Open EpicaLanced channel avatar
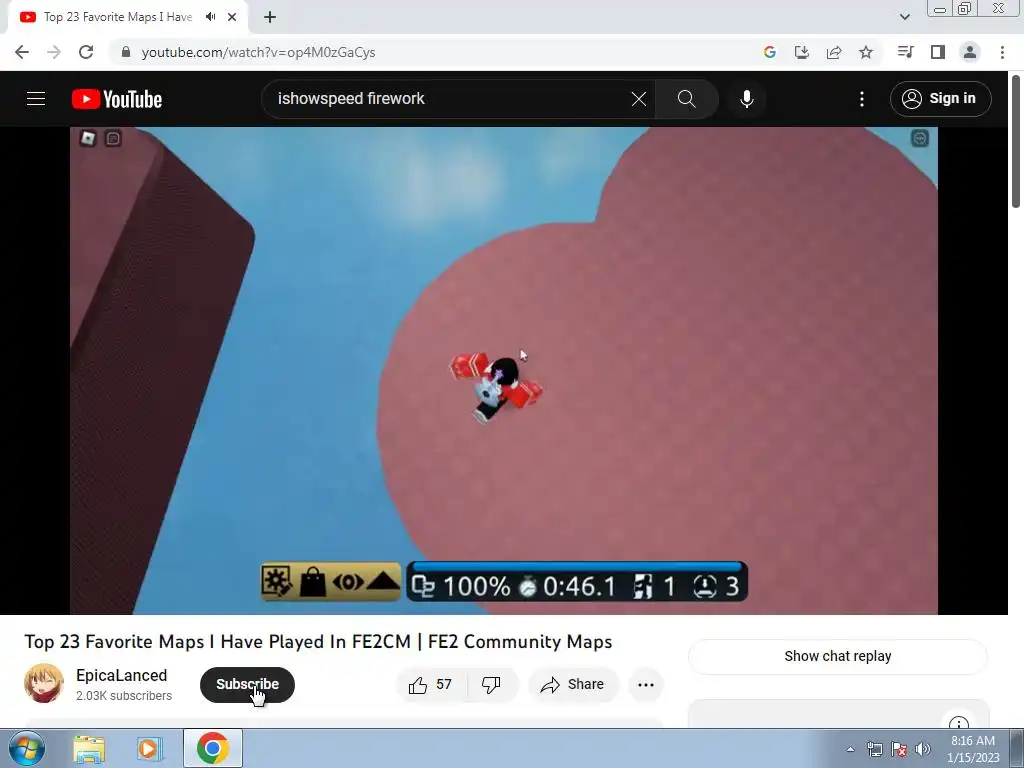This screenshot has width=1024, height=768. (44, 683)
